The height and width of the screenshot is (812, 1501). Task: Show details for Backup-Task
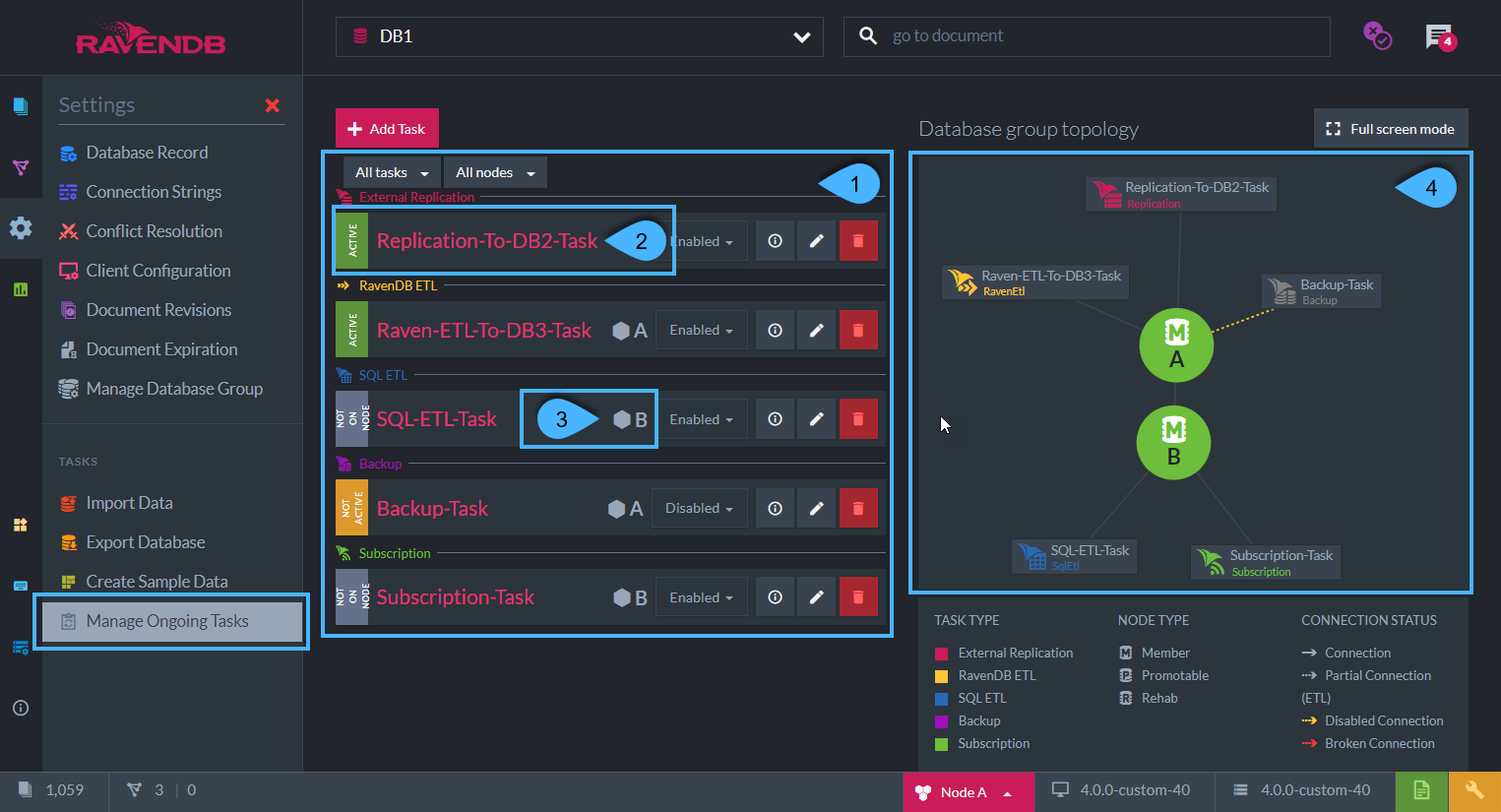tap(775, 508)
